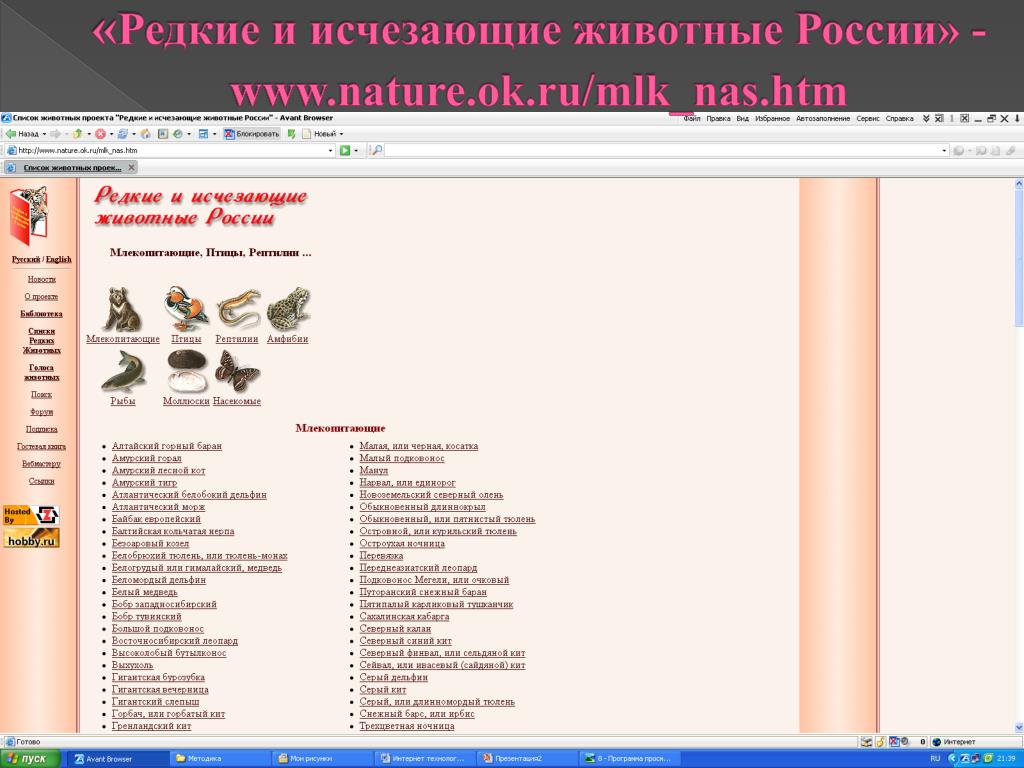Close the Список животных проек... tab

[x=131, y=168]
